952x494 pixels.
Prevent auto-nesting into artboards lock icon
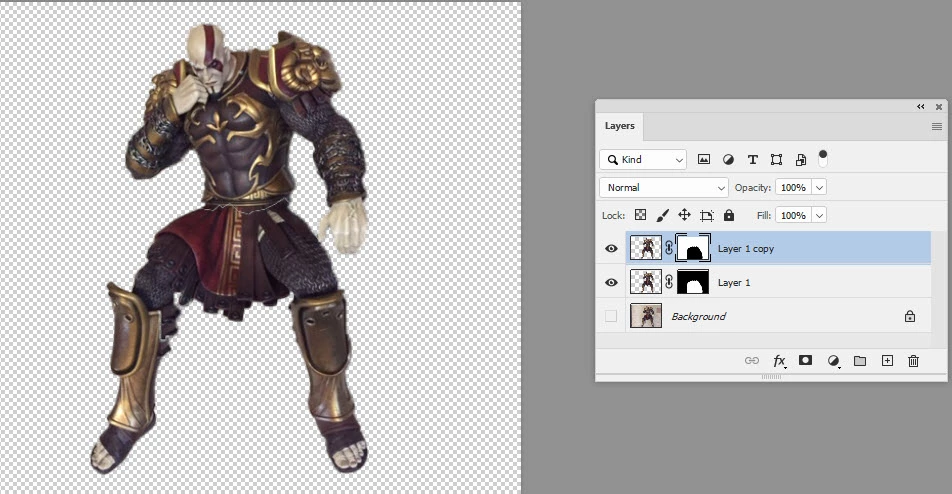(707, 215)
